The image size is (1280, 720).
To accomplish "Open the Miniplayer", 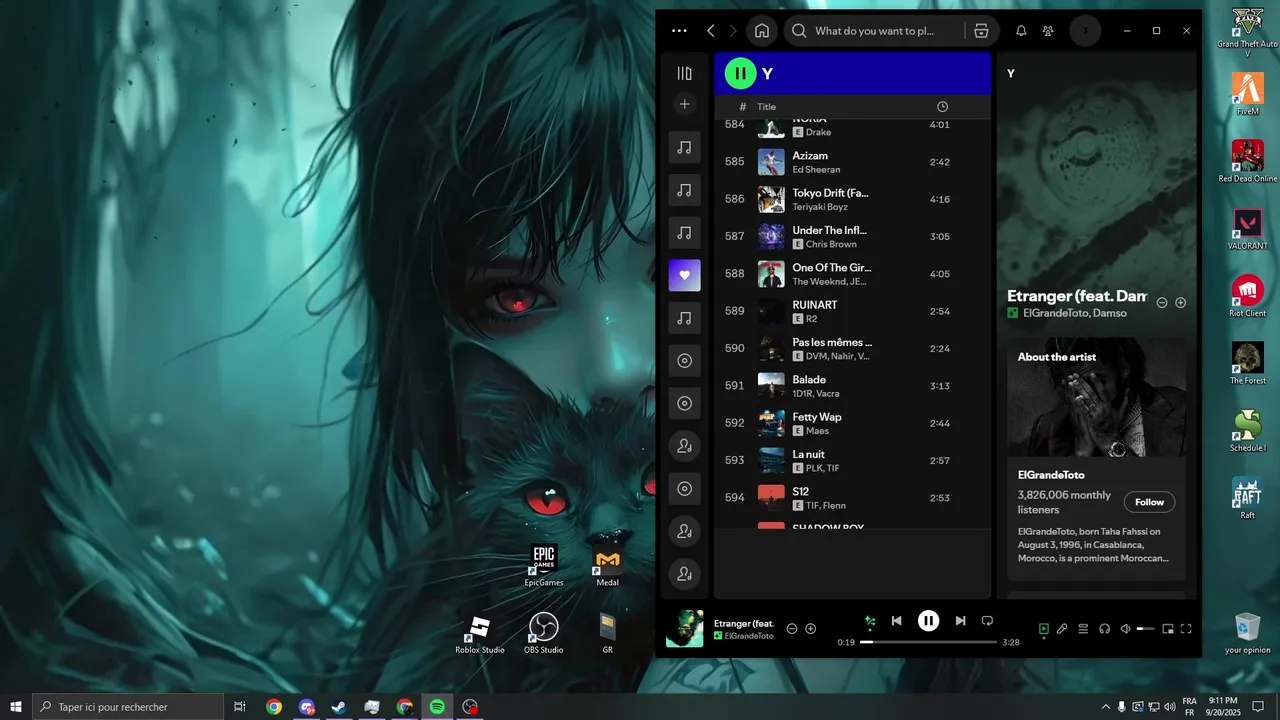I will [x=1167, y=629].
